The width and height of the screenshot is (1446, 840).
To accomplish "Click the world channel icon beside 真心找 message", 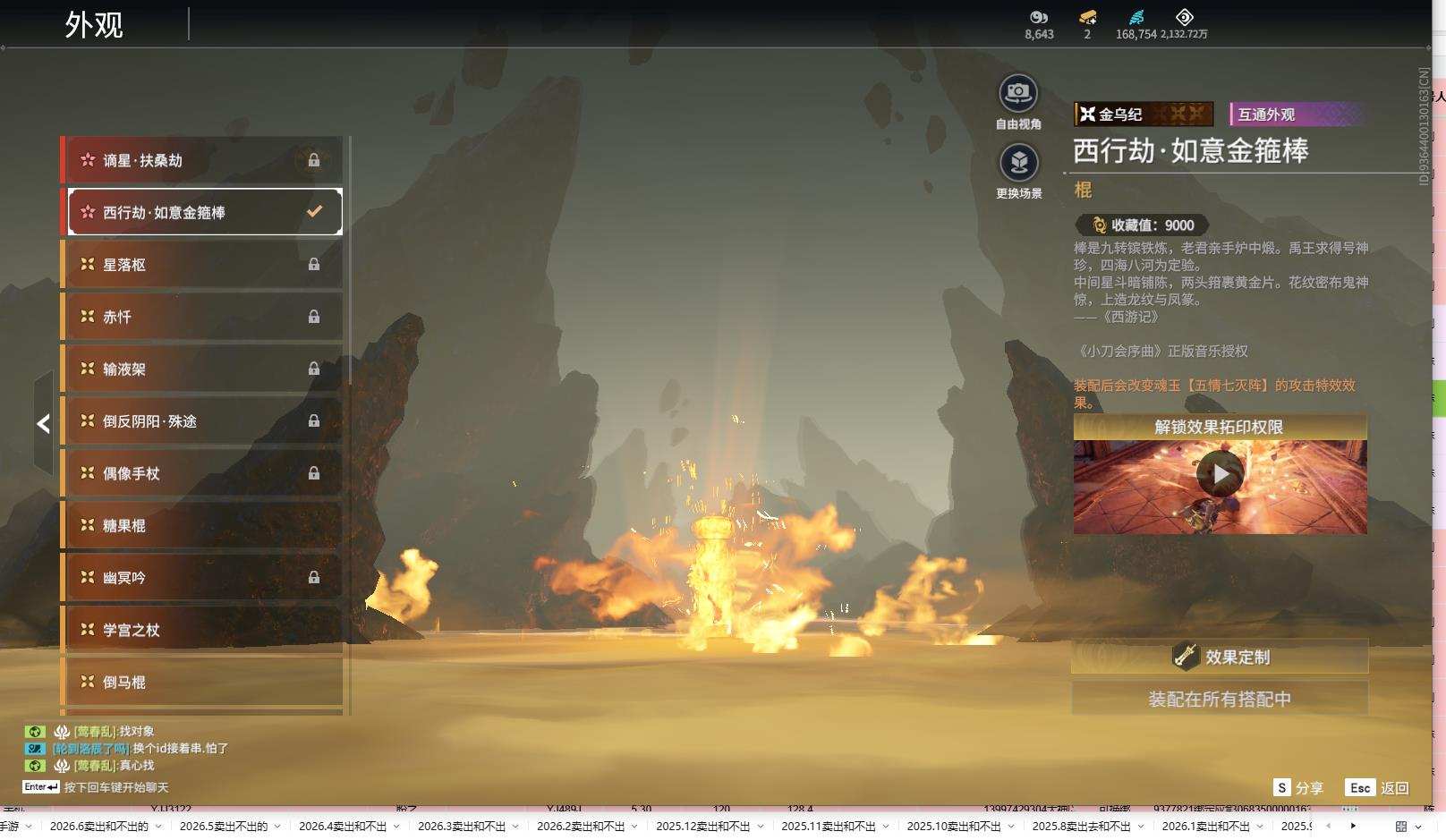I will pos(35,766).
